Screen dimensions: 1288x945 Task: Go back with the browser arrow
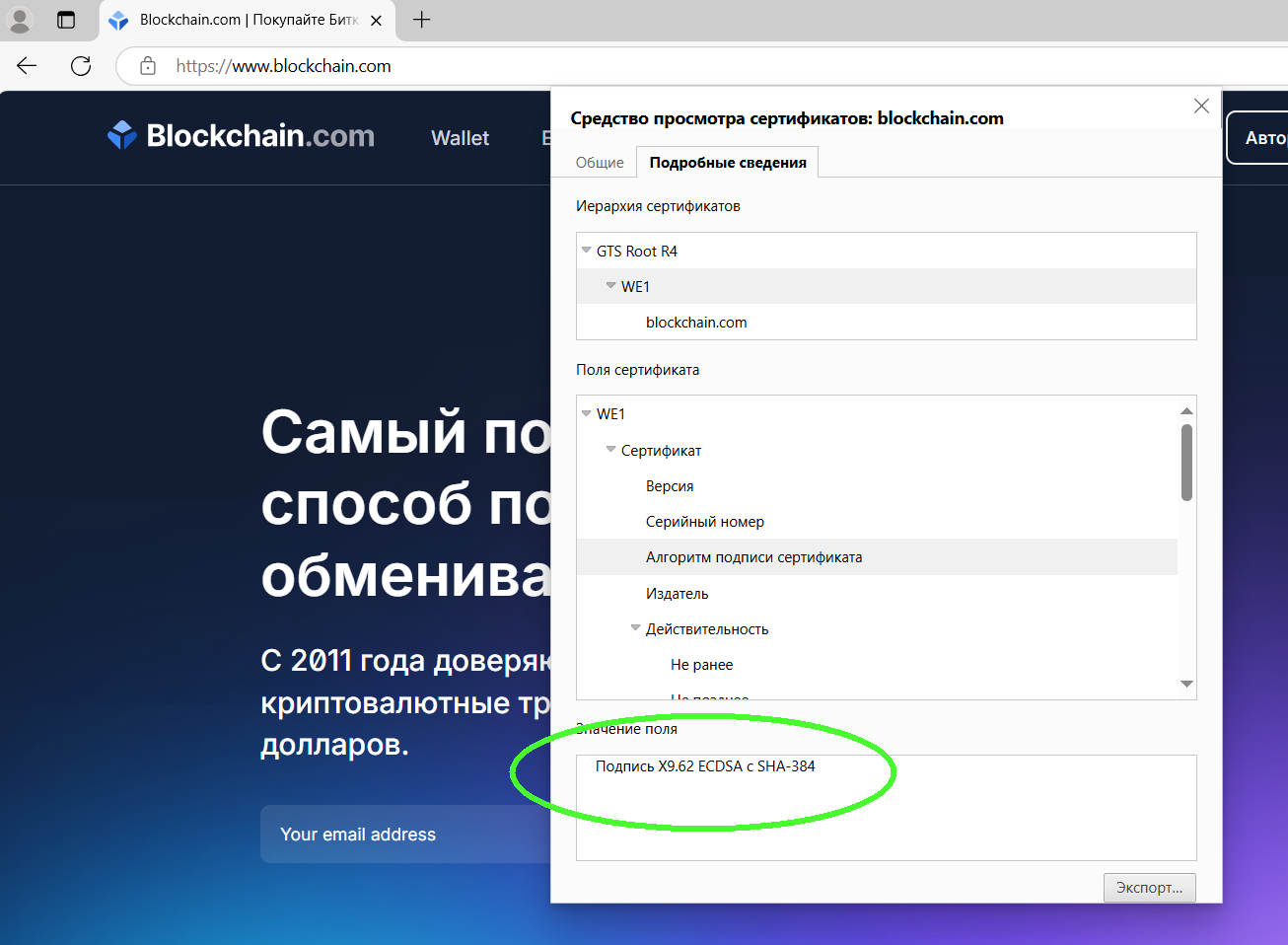click(27, 66)
